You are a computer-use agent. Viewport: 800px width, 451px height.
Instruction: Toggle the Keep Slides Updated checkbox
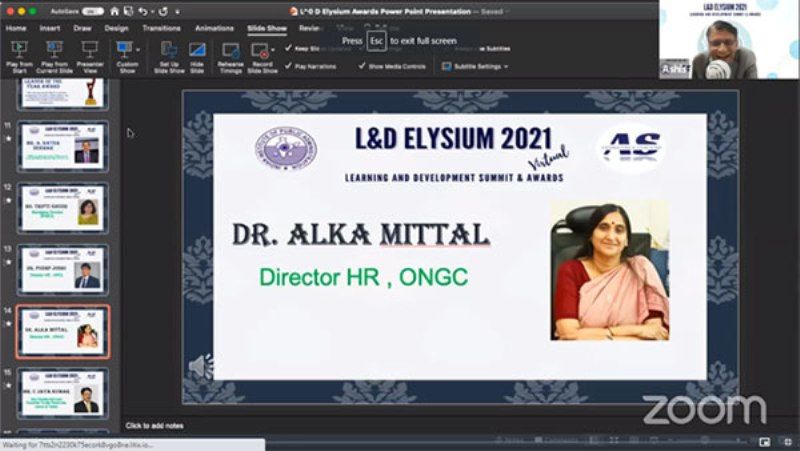[289, 48]
